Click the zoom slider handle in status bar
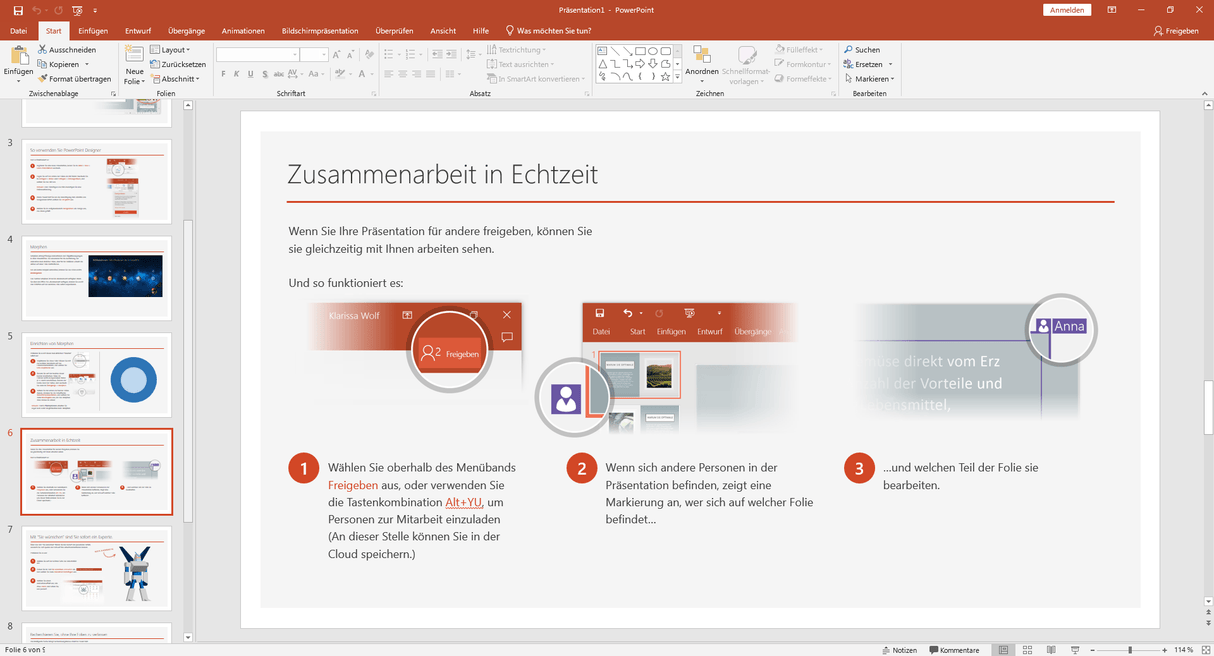The height and width of the screenshot is (656, 1214). (1130, 650)
